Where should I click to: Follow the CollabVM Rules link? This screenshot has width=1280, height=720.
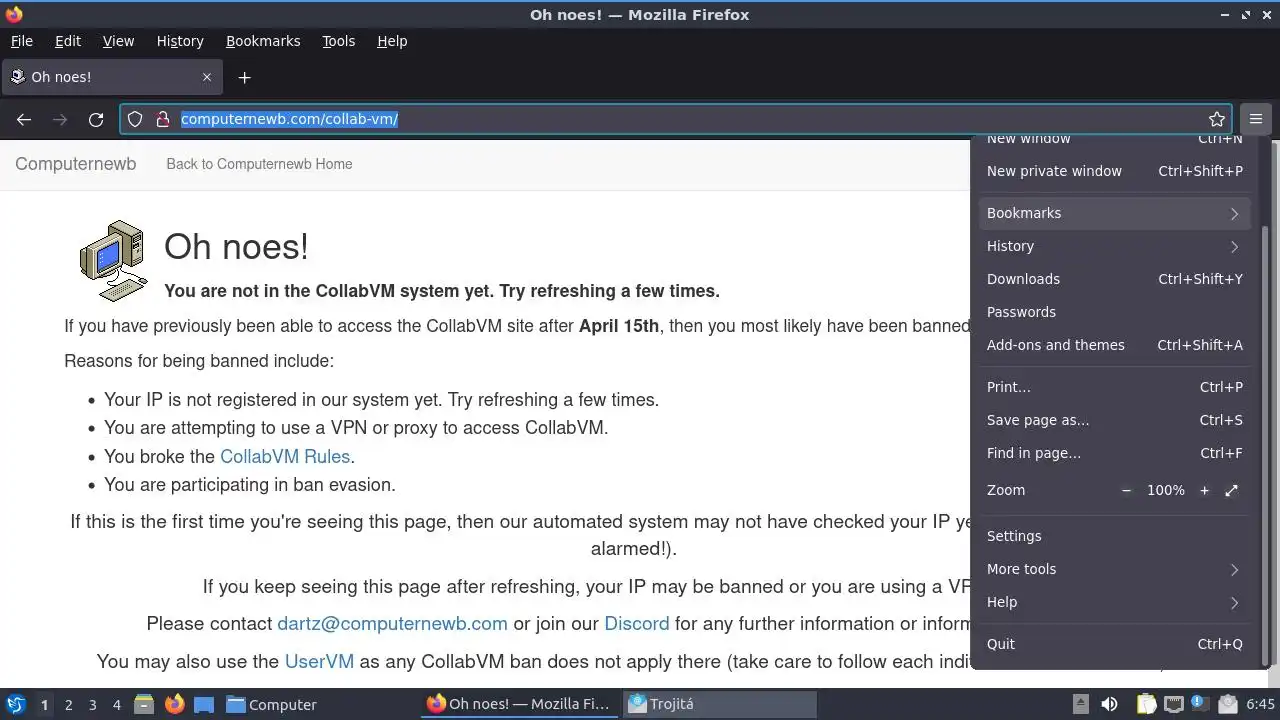click(285, 457)
